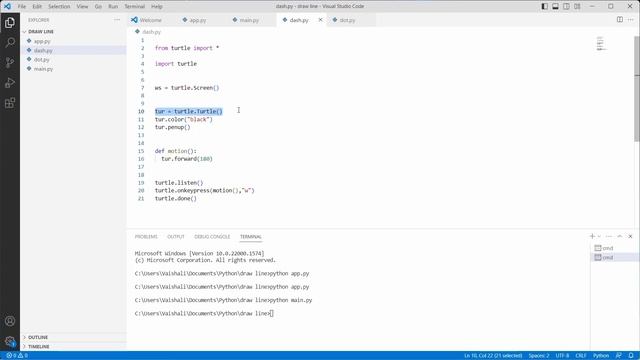Image resolution: width=640 pixels, height=360 pixels.
Task: Click the editor vertical scrollbar
Action: pos(637,89)
